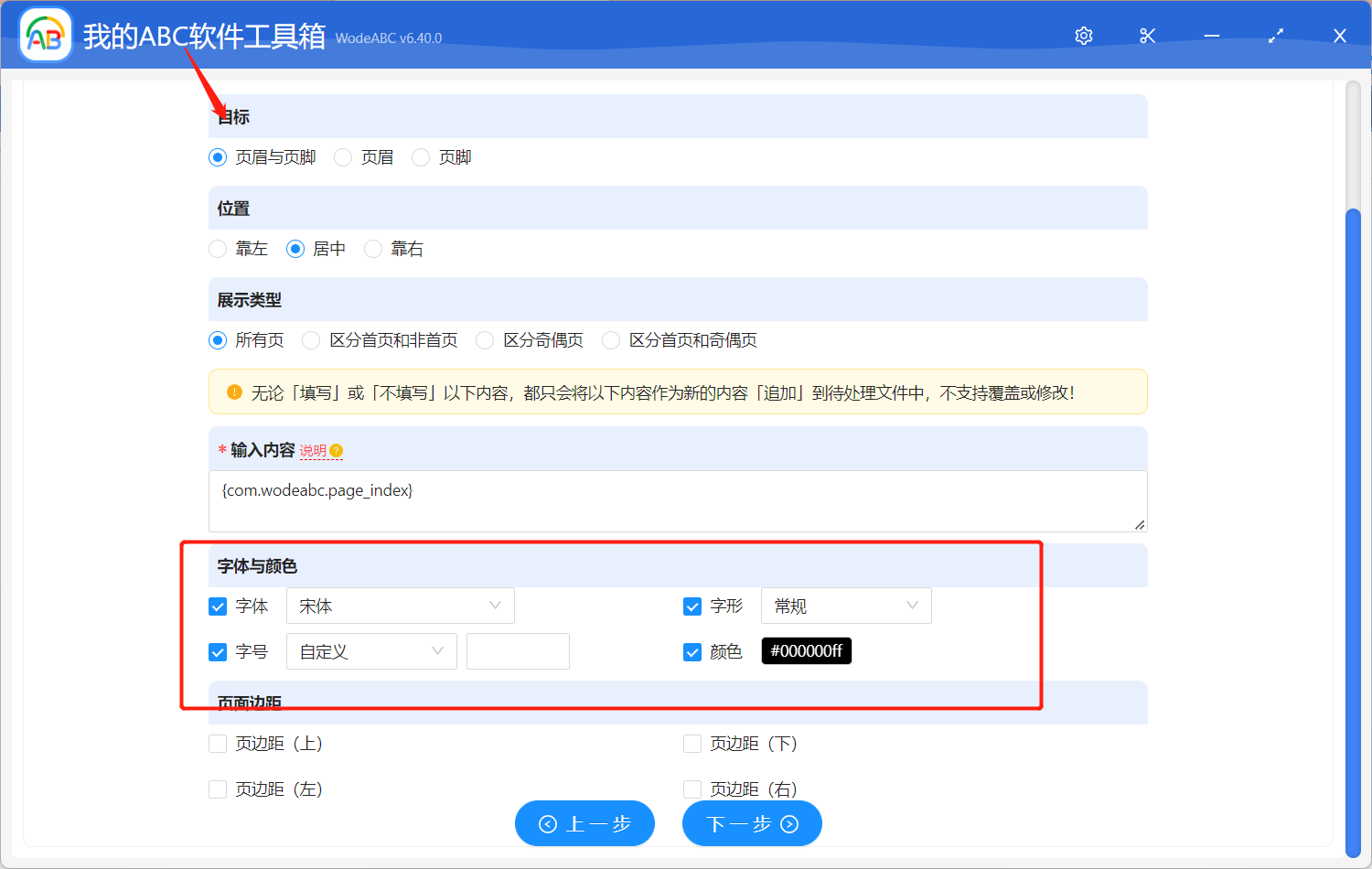Click the scissors icon in the title bar
This screenshot has height=869, width=1372.
pyautogui.click(x=1147, y=36)
